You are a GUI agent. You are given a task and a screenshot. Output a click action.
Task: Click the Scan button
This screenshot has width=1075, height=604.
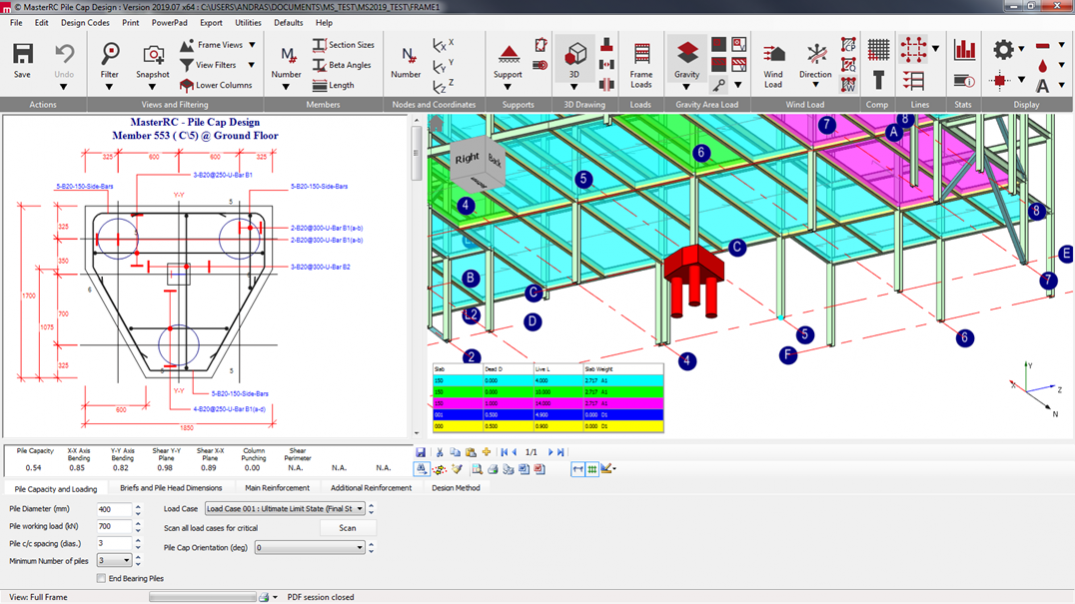tap(348, 528)
